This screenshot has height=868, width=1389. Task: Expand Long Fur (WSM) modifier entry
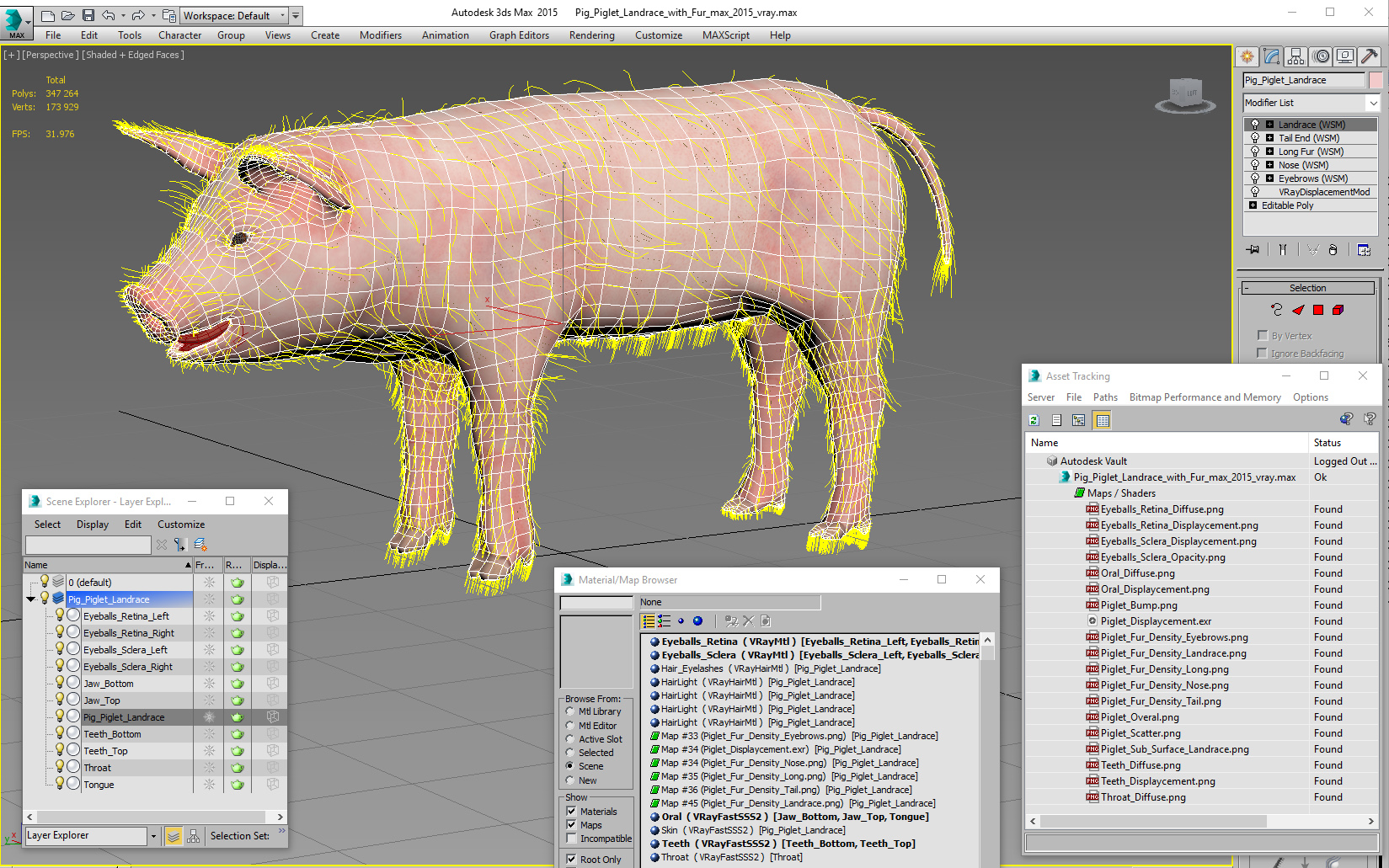(1269, 152)
